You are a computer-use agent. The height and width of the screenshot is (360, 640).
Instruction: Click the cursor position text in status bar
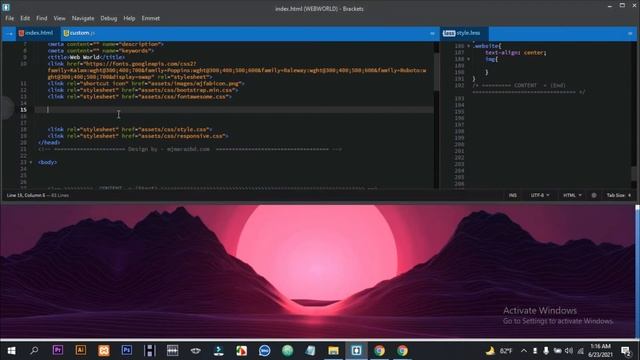[x=26, y=196]
